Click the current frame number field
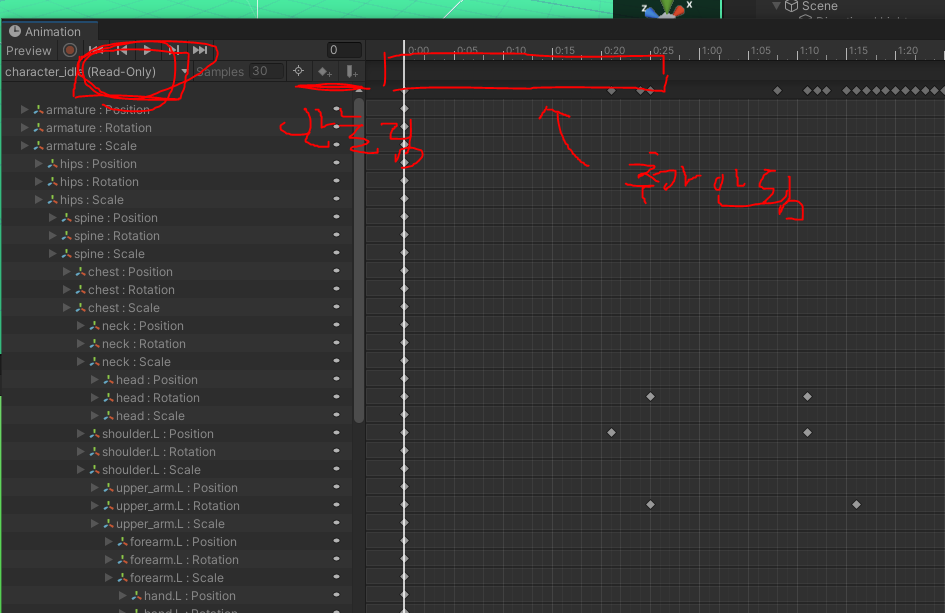 point(344,50)
